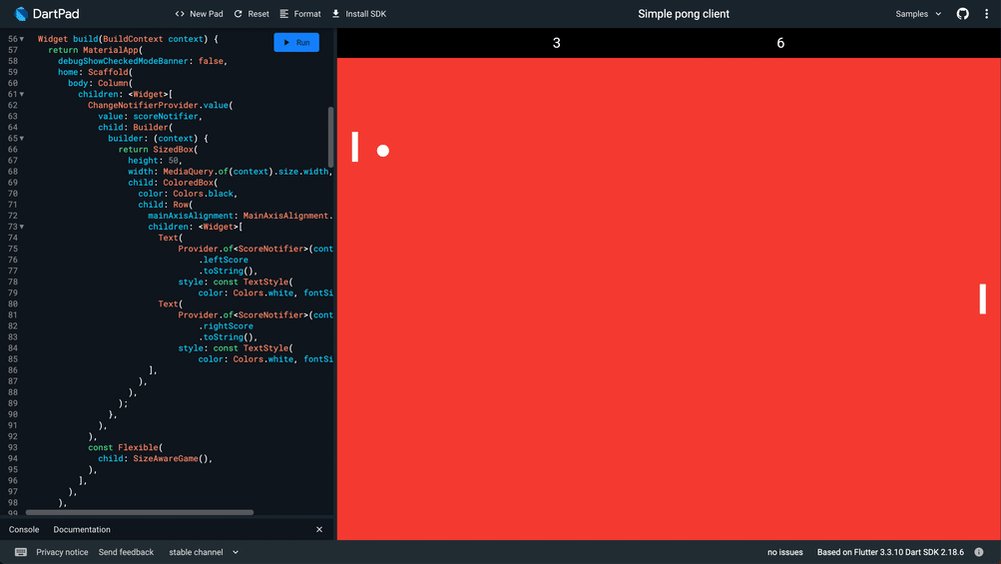
Task: Click the vertical editor scrollbar
Action: coord(331,137)
